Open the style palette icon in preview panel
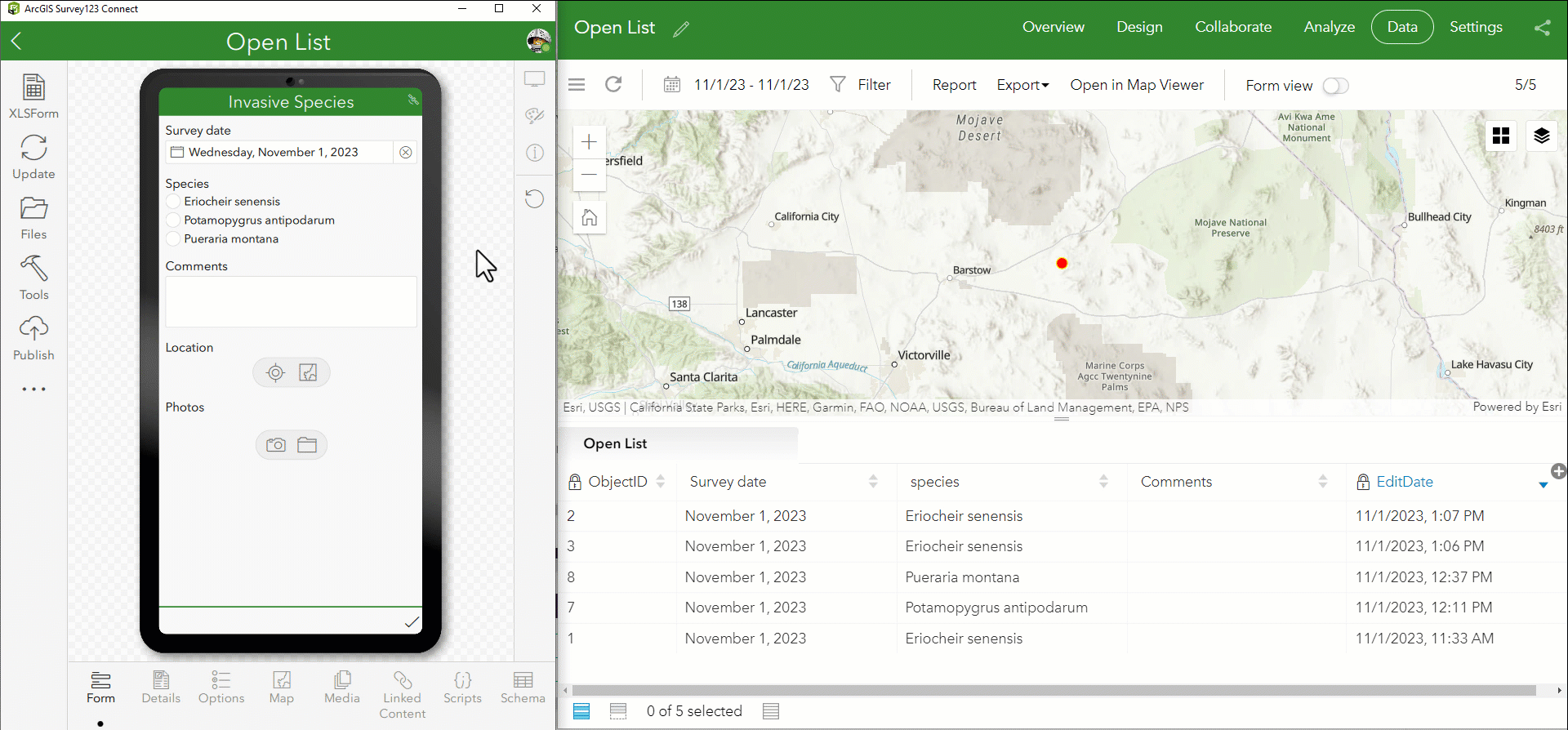This screenshot has height=730, width=1568. [x=535, y=115]
